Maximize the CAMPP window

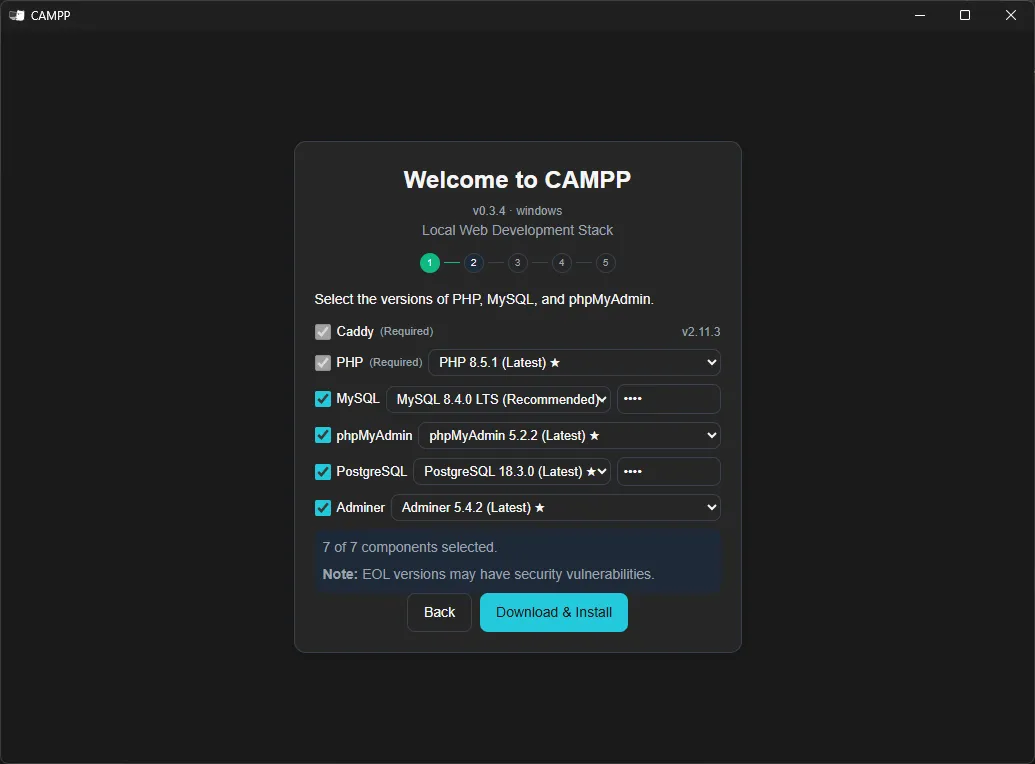(965, 15)
